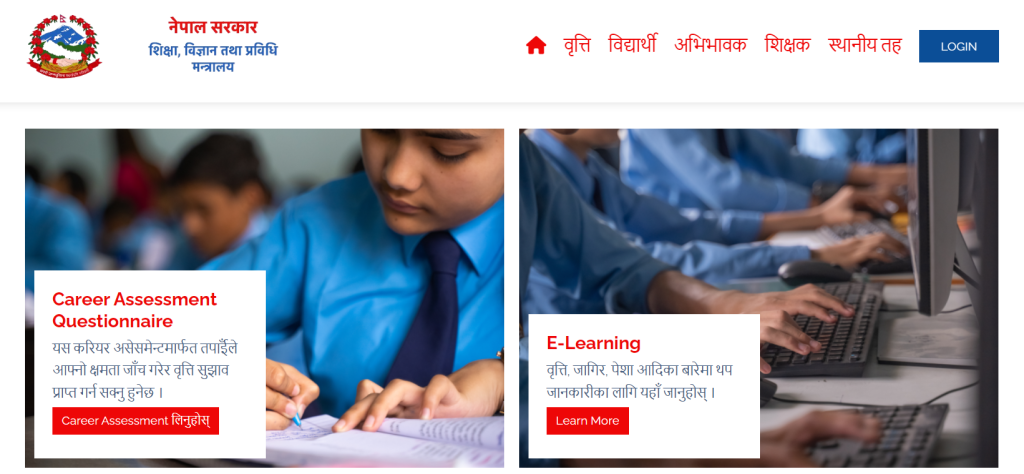Click the Learn More button
The width and height of the screenshot is (1024, 474).
tap(588, 421)
